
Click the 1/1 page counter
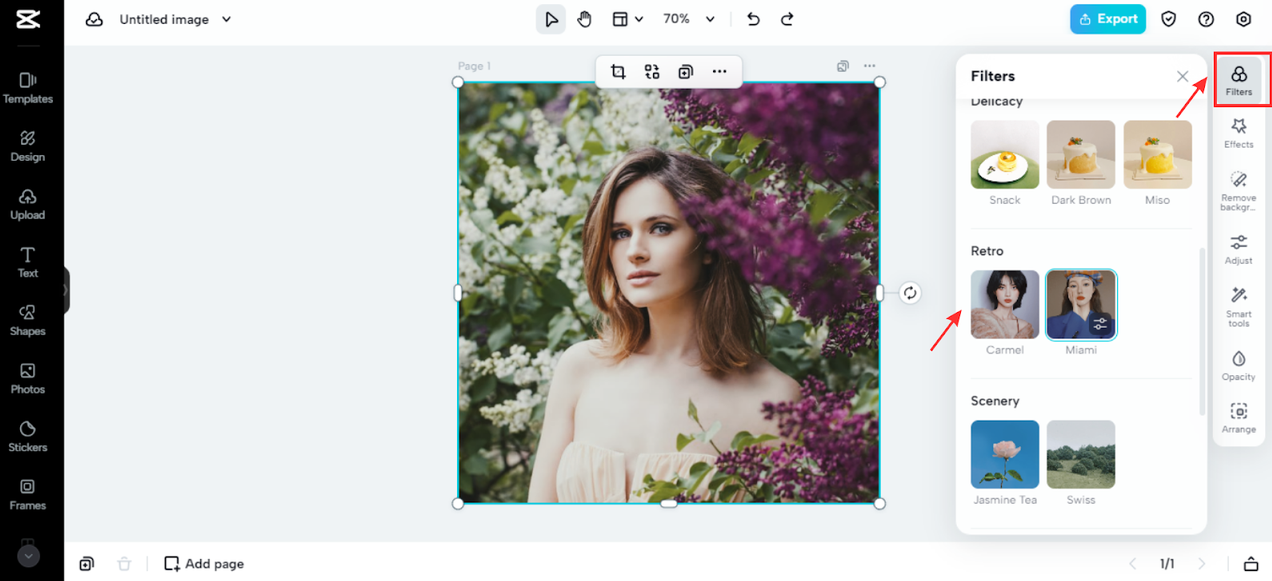pos(1167,564)
